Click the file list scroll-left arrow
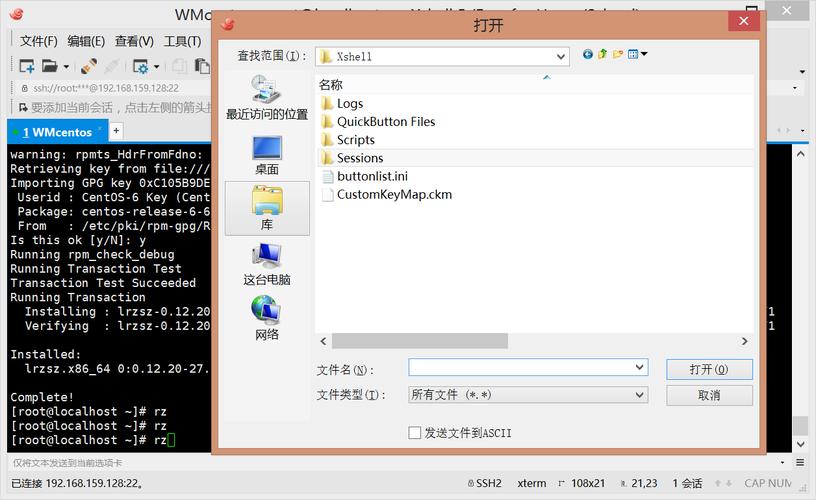816x500 pixels. click(x=323, y=341)
